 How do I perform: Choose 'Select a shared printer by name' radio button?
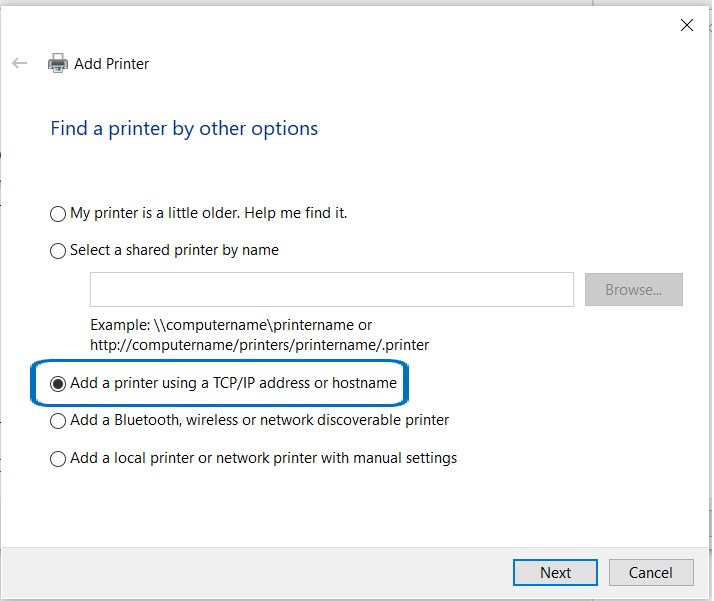(58, 251)
